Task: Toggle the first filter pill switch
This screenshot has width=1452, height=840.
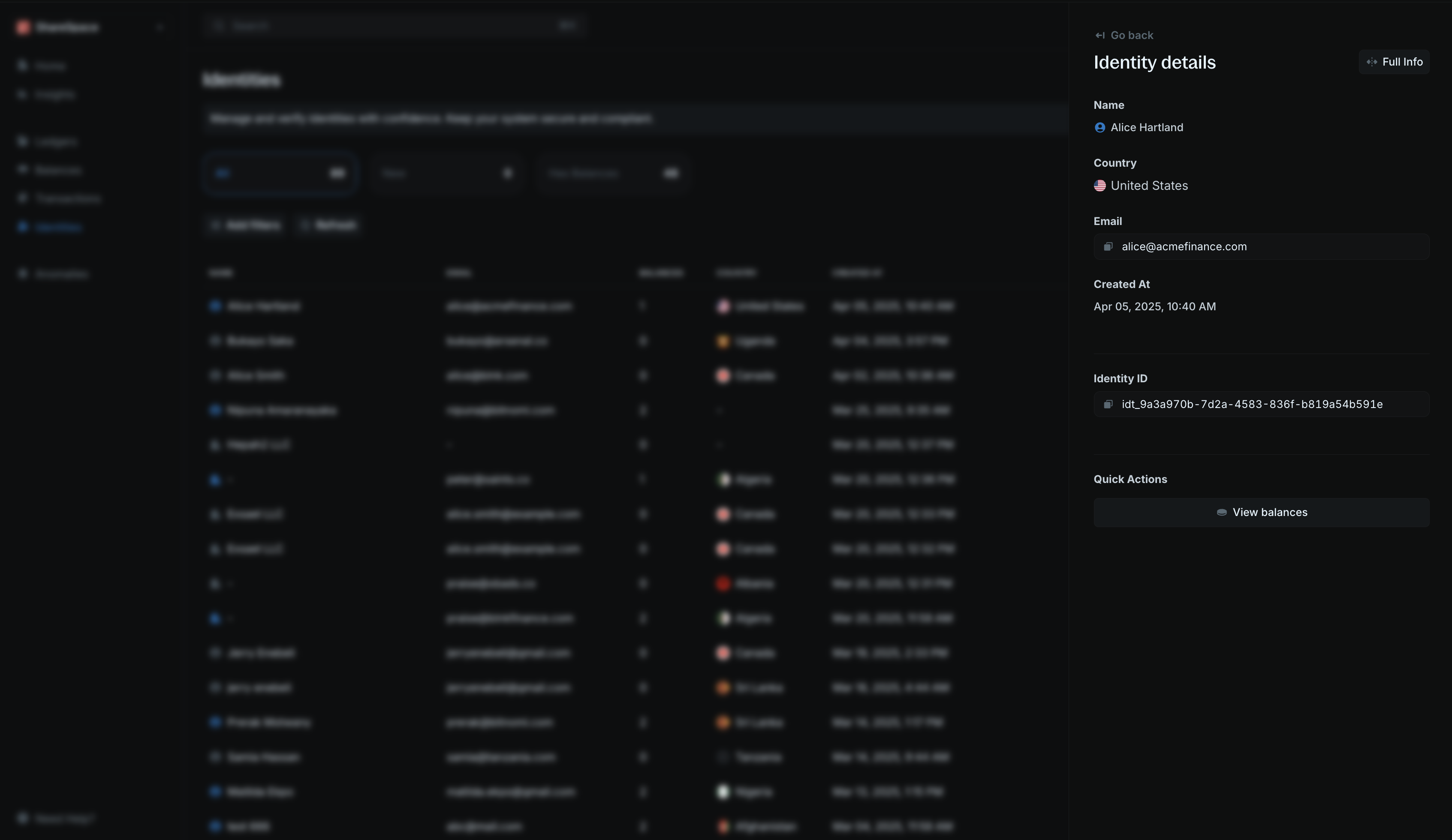Action: coord(337,173)
